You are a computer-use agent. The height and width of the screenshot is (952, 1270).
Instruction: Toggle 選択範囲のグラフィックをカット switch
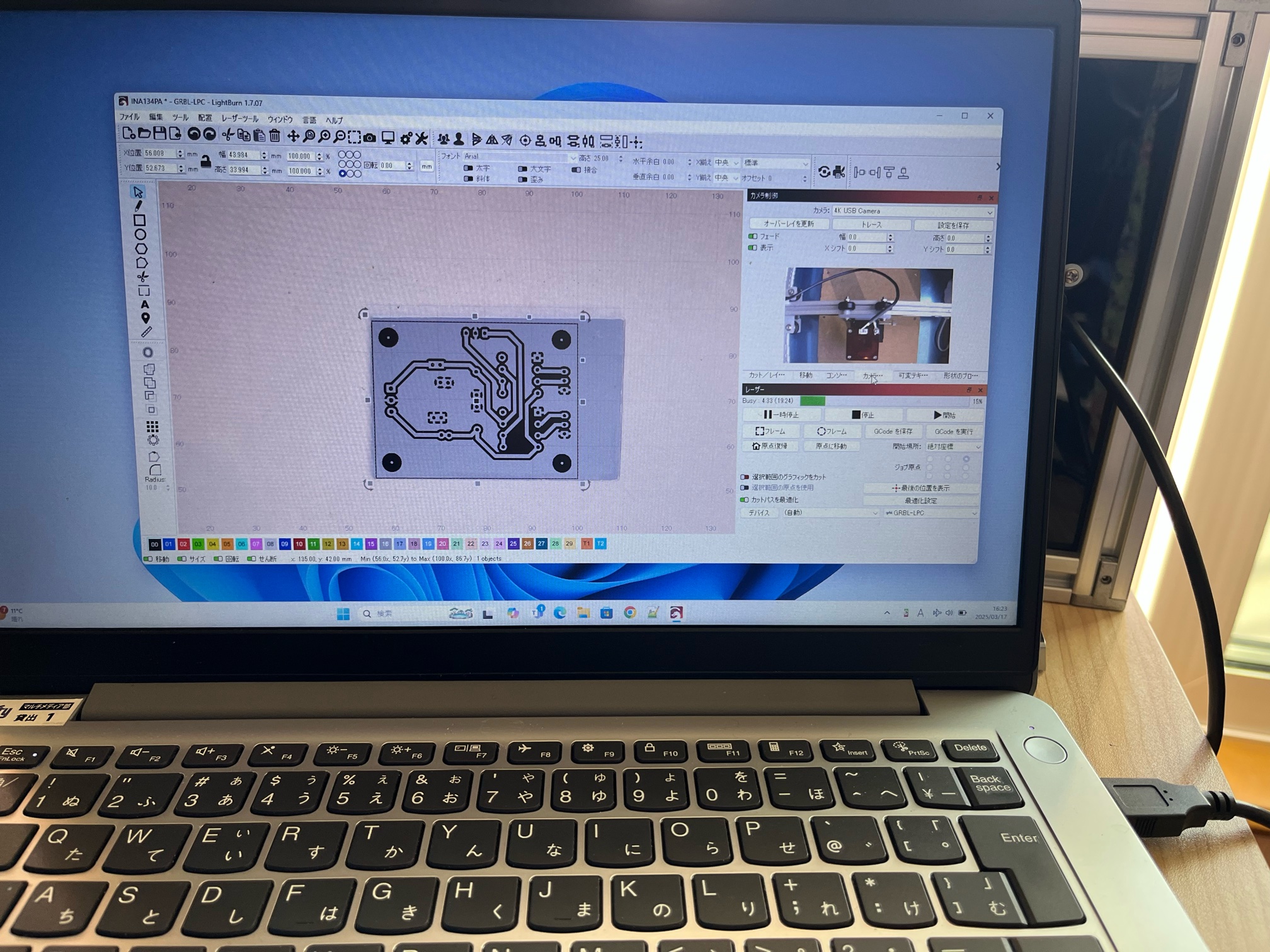pos(745,477)
